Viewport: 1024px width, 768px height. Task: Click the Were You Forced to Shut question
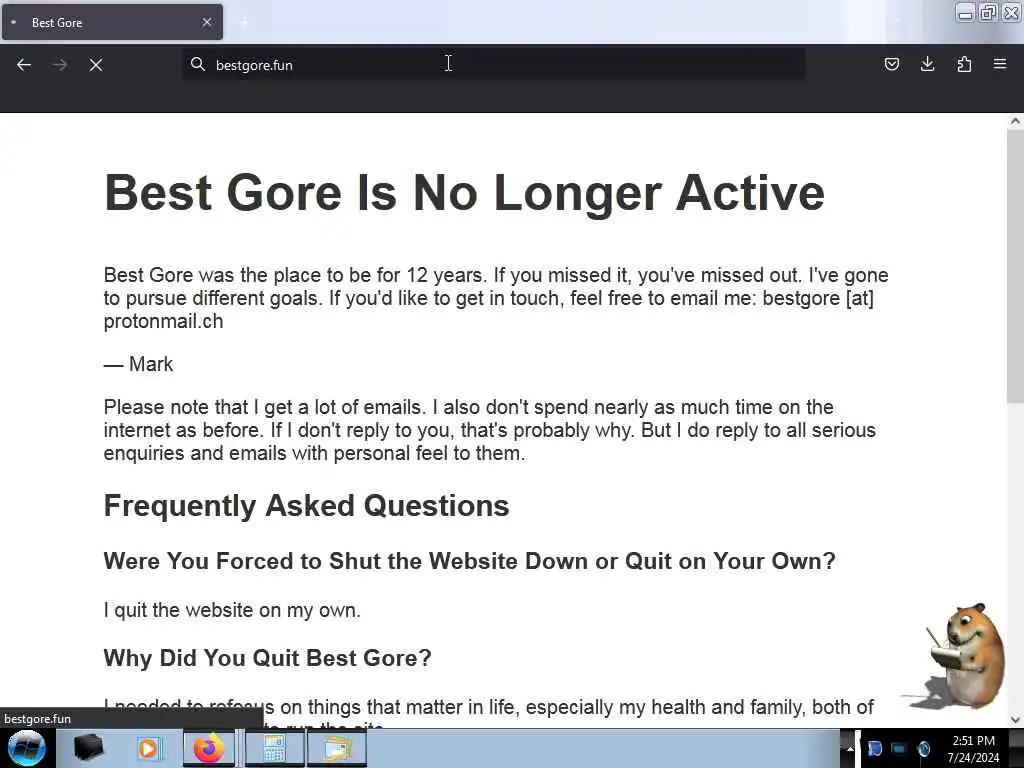coord(470,561)
